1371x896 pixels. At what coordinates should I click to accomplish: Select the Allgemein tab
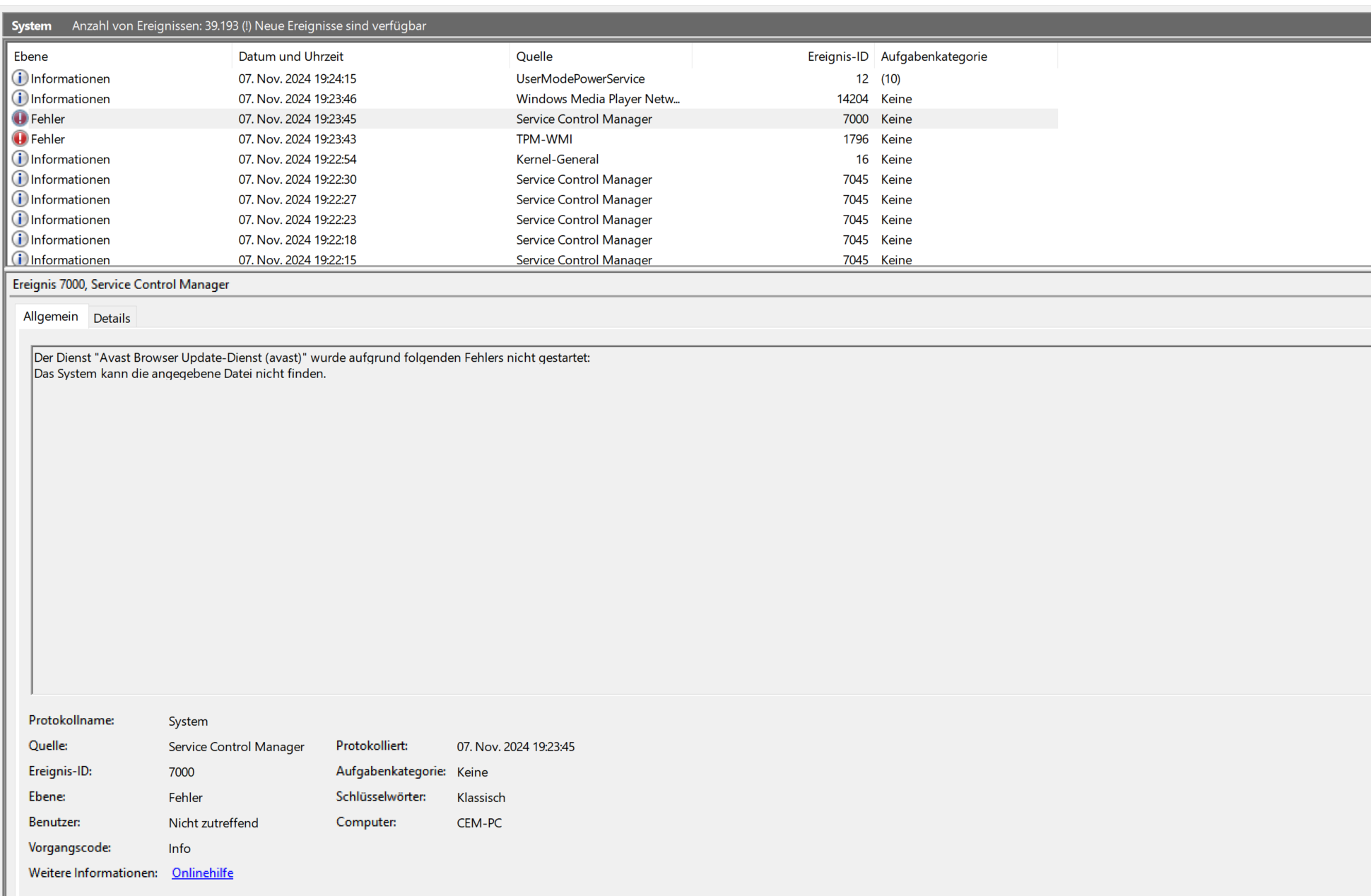[51, 317]
